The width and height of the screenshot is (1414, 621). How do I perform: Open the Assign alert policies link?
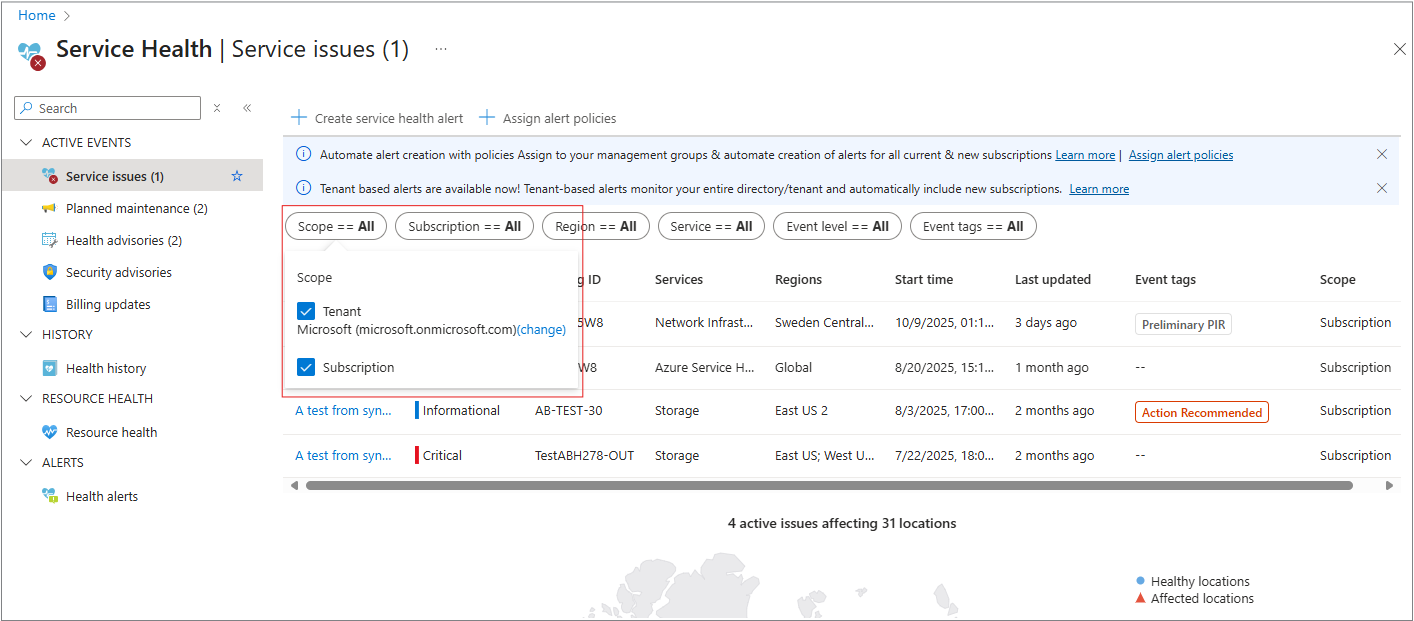point(1180,155)
